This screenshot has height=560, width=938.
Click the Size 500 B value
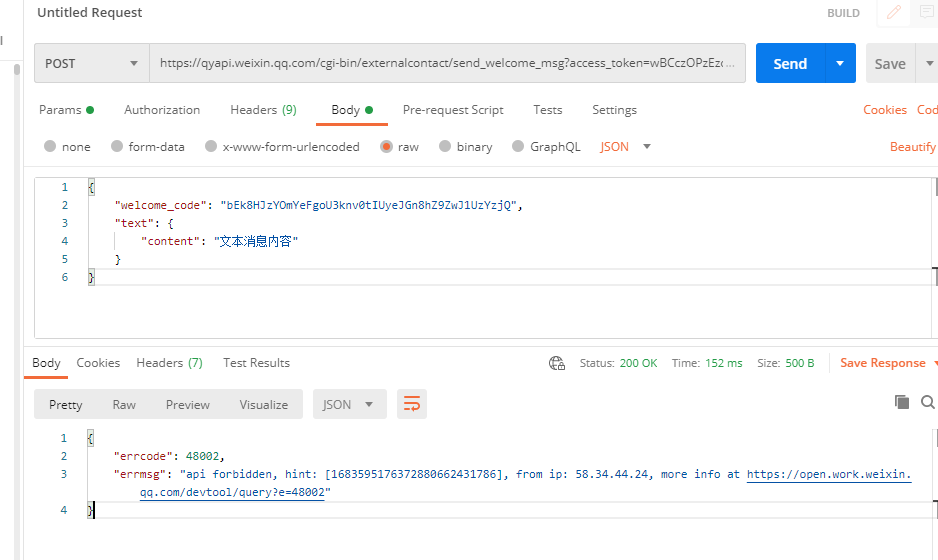[799, 363]
